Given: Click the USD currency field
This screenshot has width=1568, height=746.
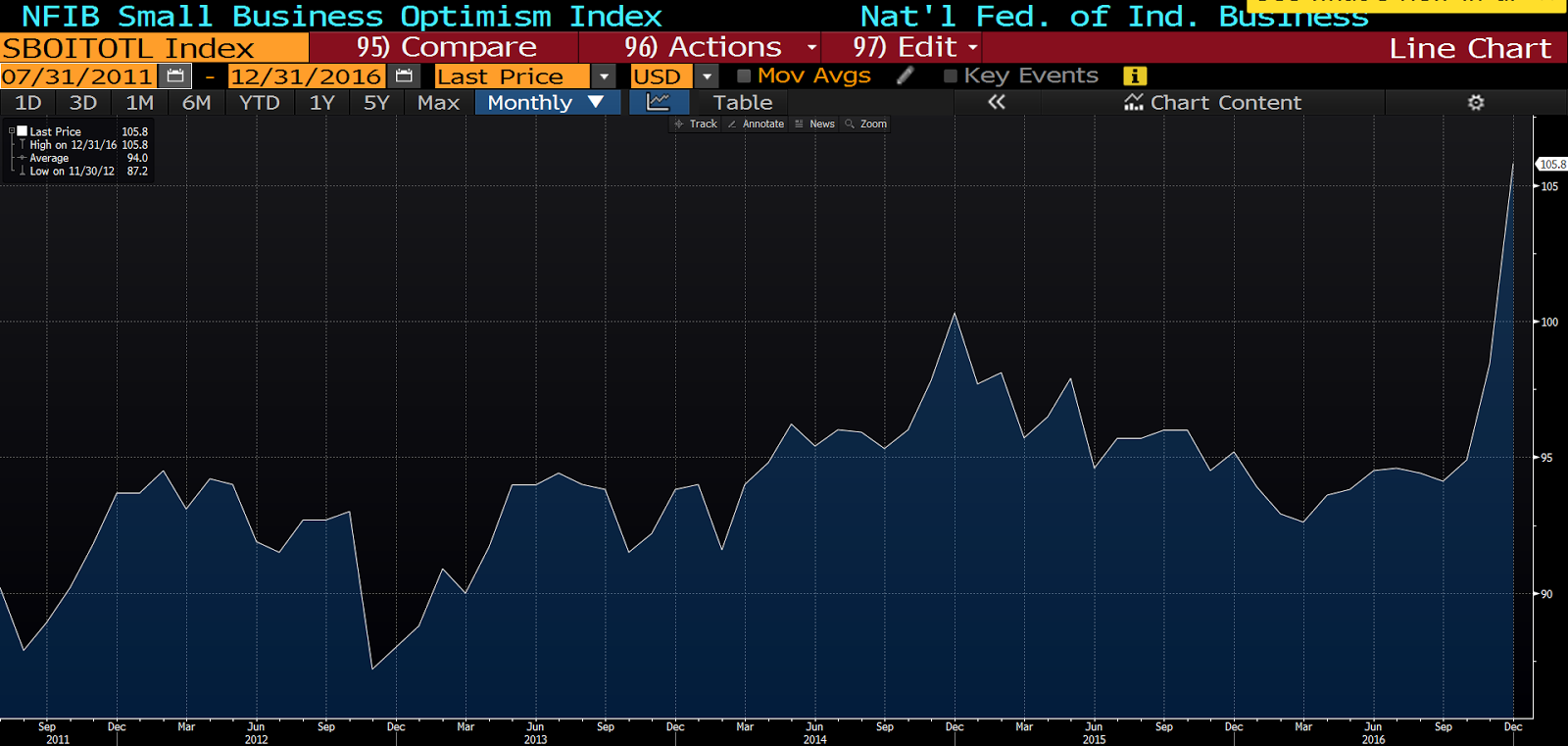Looking at the screenshot, I should [x=662, y=76].
